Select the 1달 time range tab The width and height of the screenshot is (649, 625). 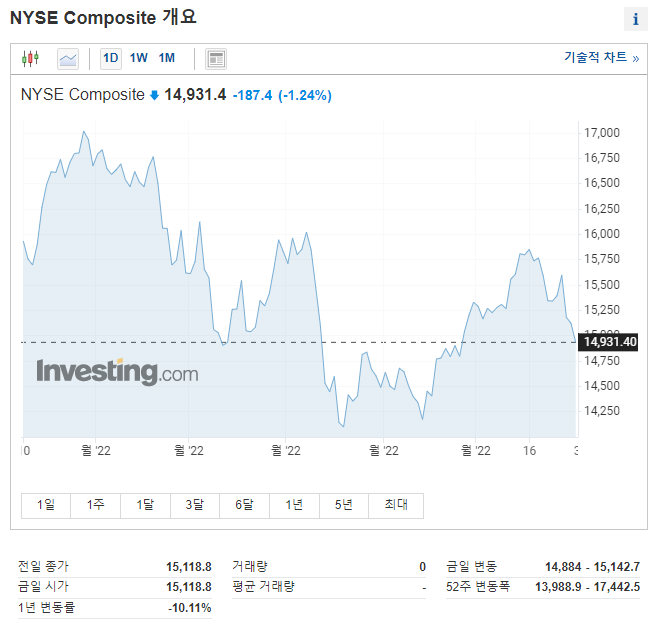click(x=145, y=505)
